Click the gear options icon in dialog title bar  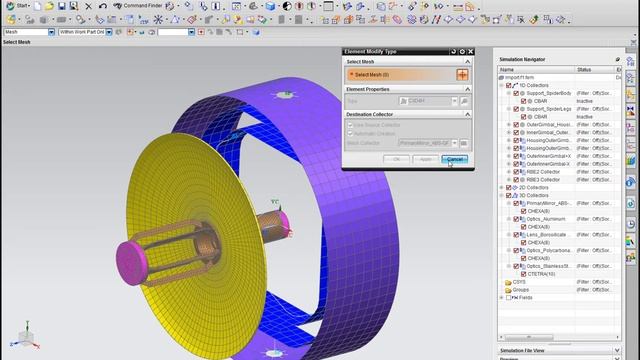point(462,51)
